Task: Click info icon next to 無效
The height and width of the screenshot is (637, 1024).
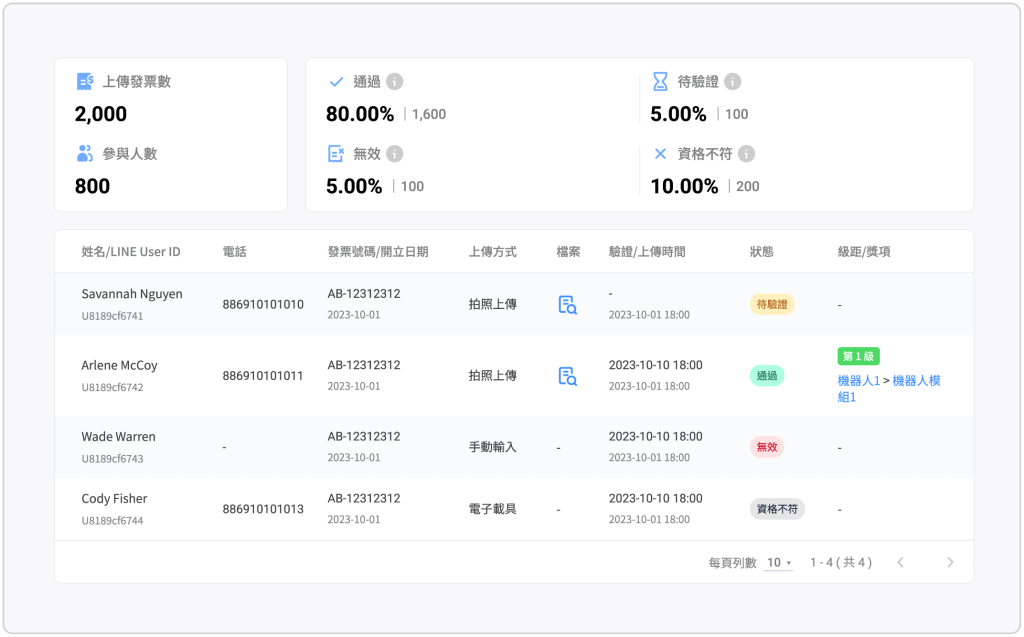Action: pos(395,154)
